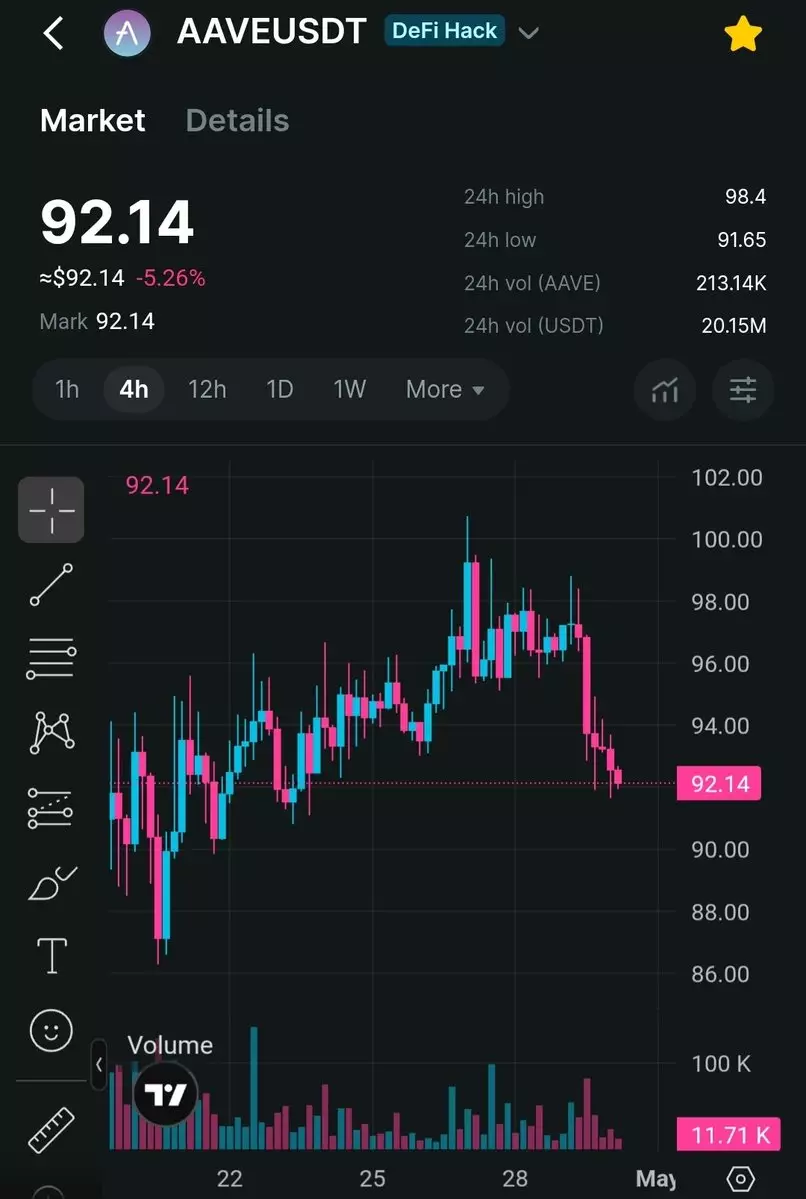Screen dimensions: 806x1199
Task: Click the -5.26% change value
Action: pyautogui.click(x=171, y=278)
